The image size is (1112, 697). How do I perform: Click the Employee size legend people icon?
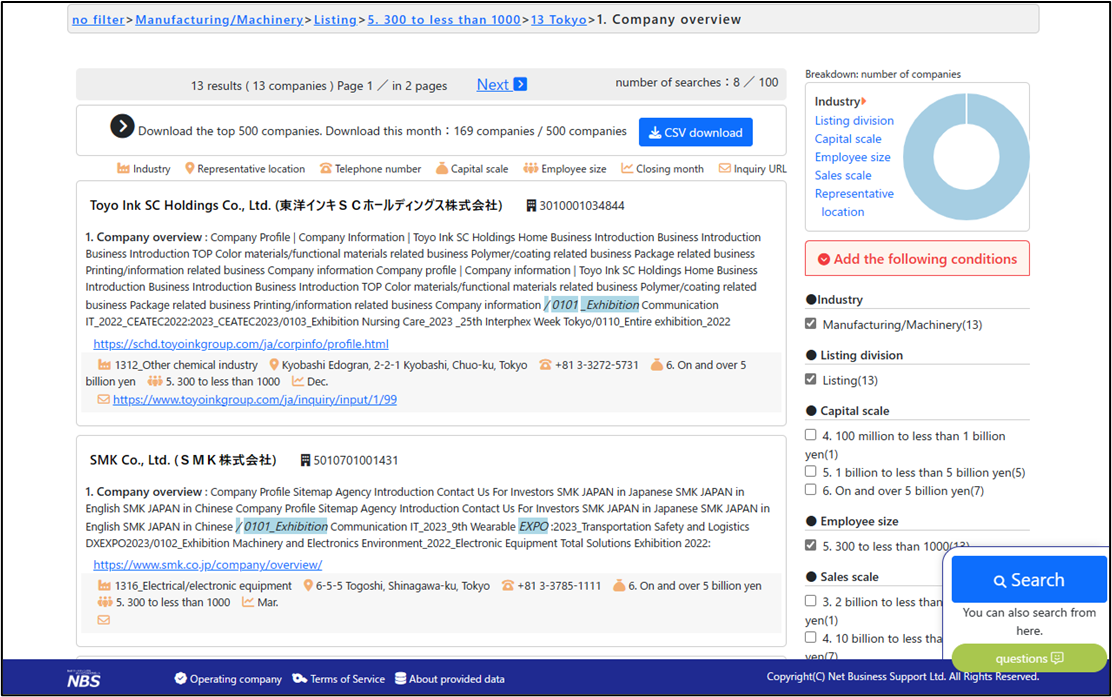[x=530, y=168]
